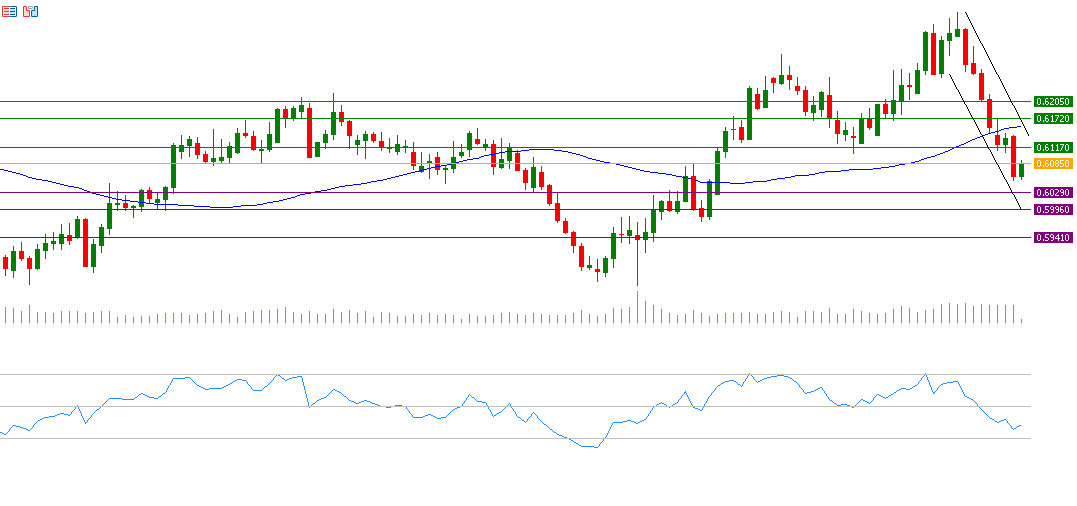Select the 0.62050 green price label

coord(1053,102)
